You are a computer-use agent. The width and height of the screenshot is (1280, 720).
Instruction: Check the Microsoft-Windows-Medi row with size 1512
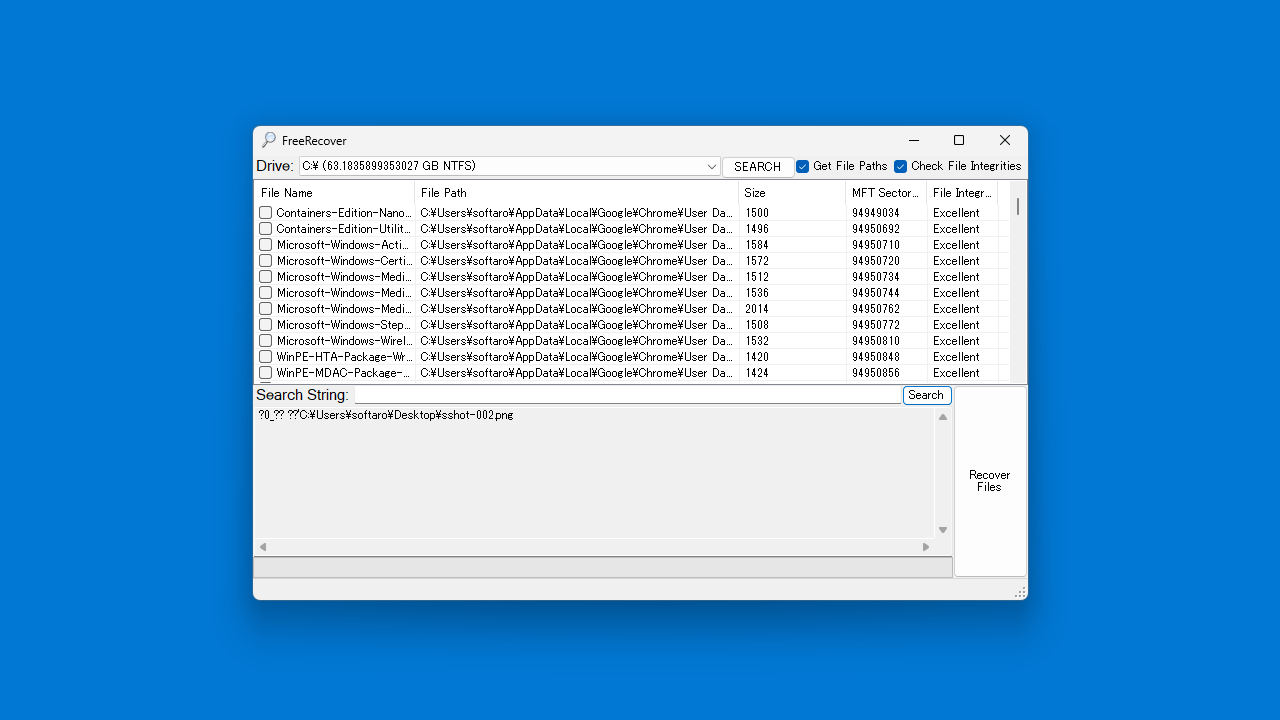tap(266, 277)
